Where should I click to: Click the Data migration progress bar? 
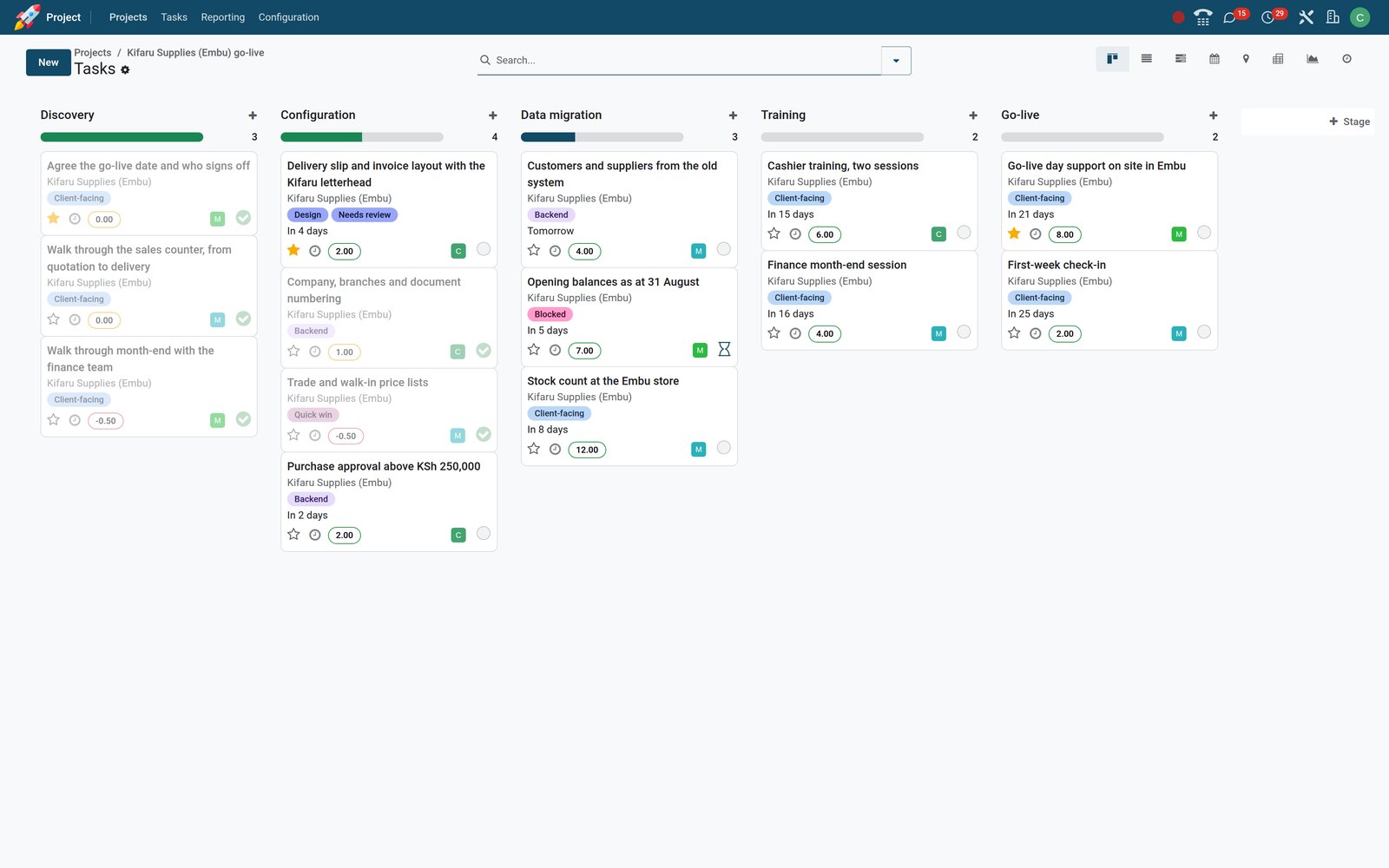602,137
